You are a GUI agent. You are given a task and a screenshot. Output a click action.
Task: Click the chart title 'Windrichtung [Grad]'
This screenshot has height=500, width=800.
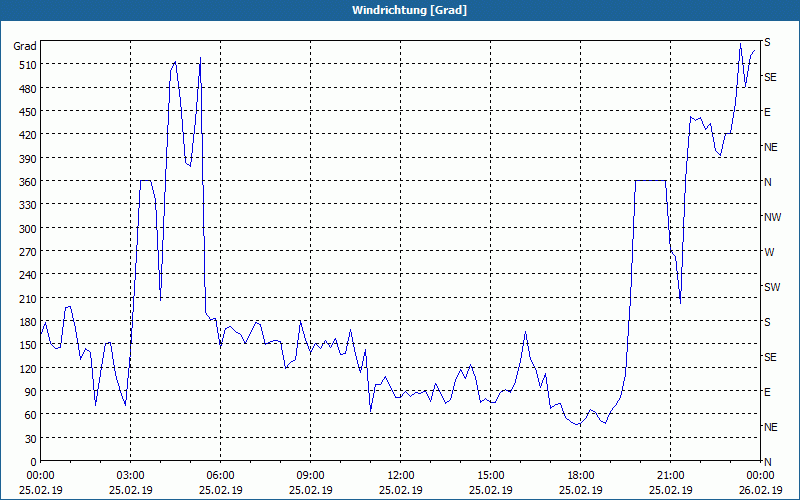(409, 10)
